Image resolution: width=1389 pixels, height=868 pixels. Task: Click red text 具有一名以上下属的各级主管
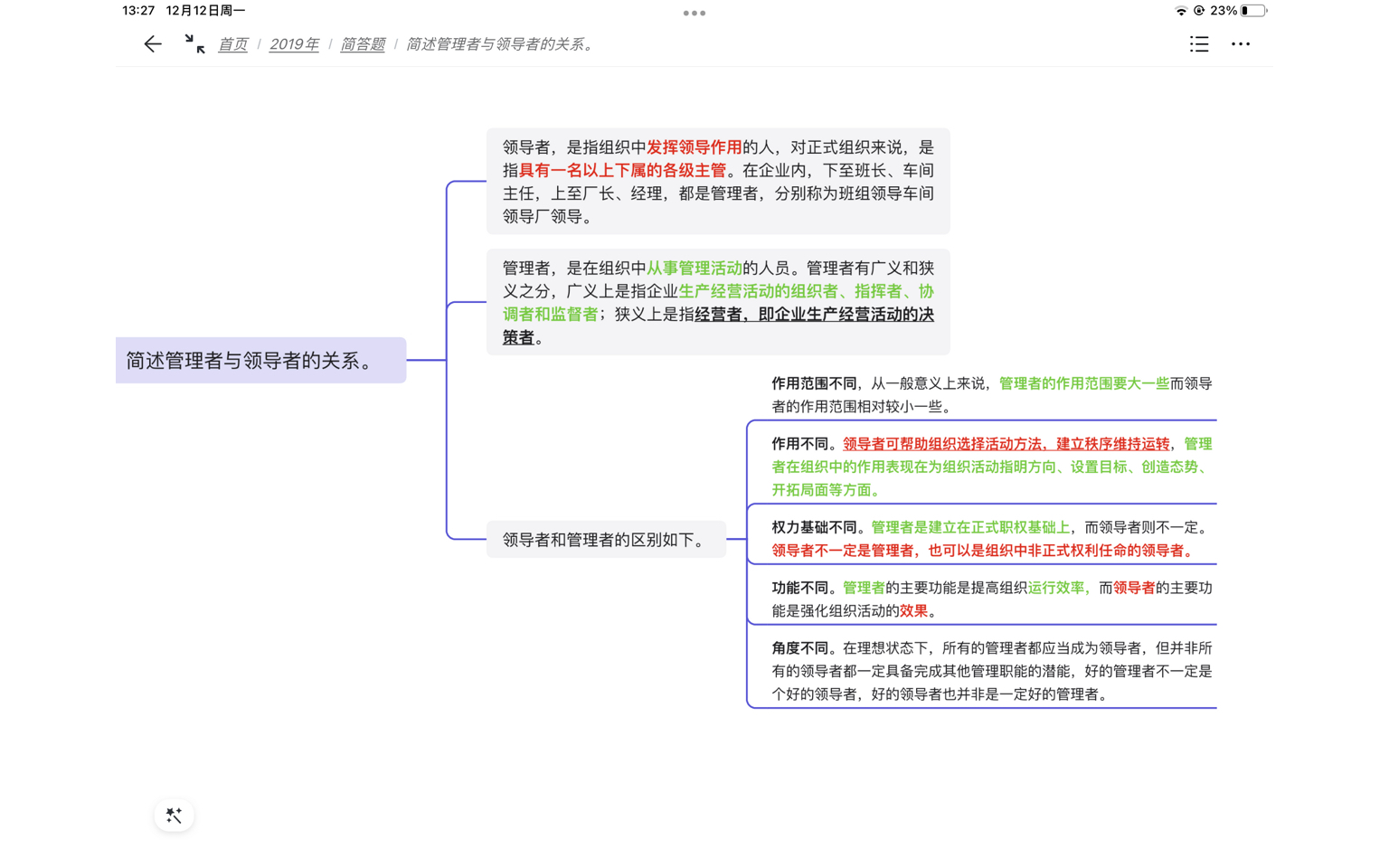click(x=622, y=171)
